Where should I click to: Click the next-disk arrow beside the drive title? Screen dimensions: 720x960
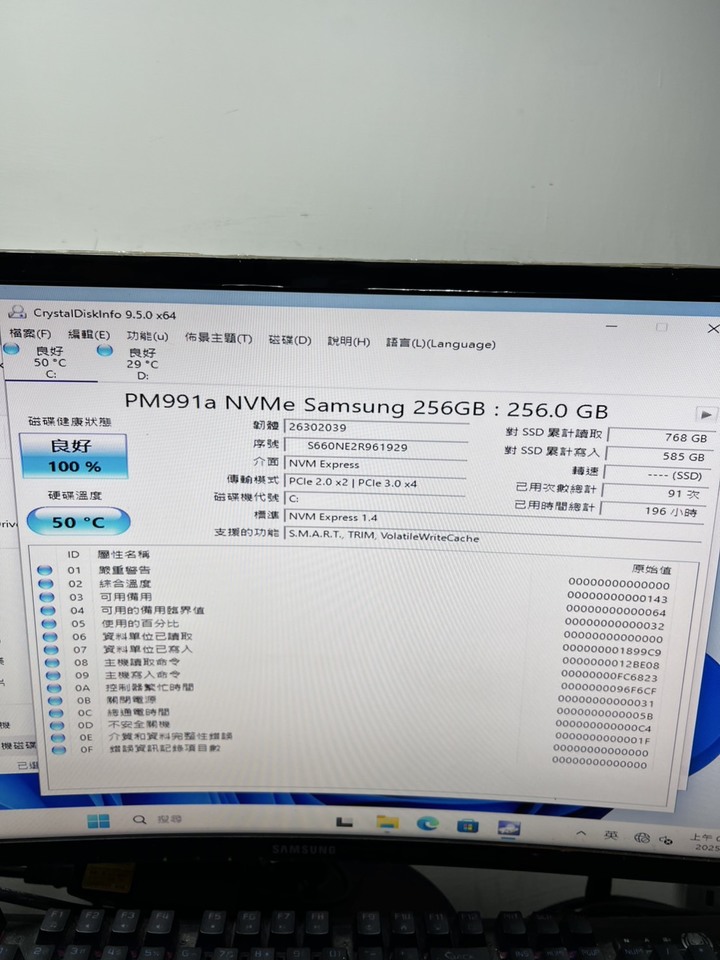[706, 414]
